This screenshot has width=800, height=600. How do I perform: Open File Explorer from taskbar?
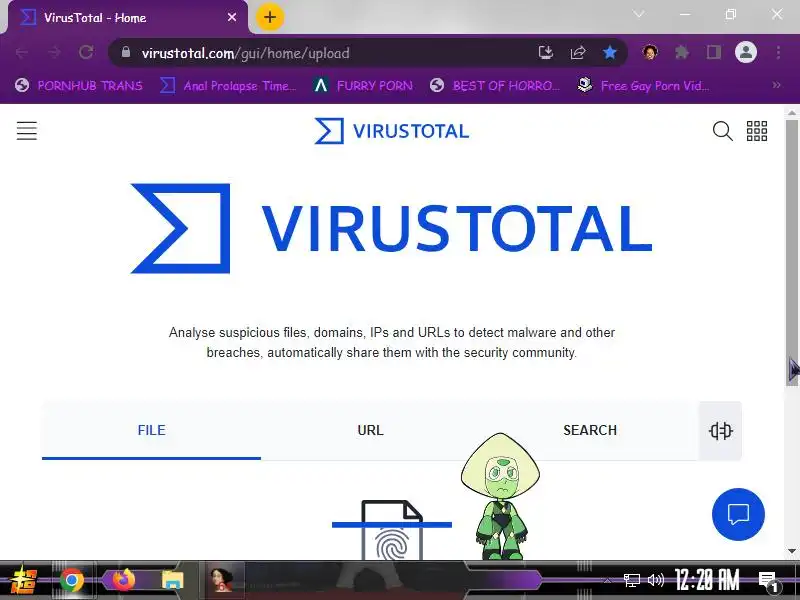click(x=172, y=581)
